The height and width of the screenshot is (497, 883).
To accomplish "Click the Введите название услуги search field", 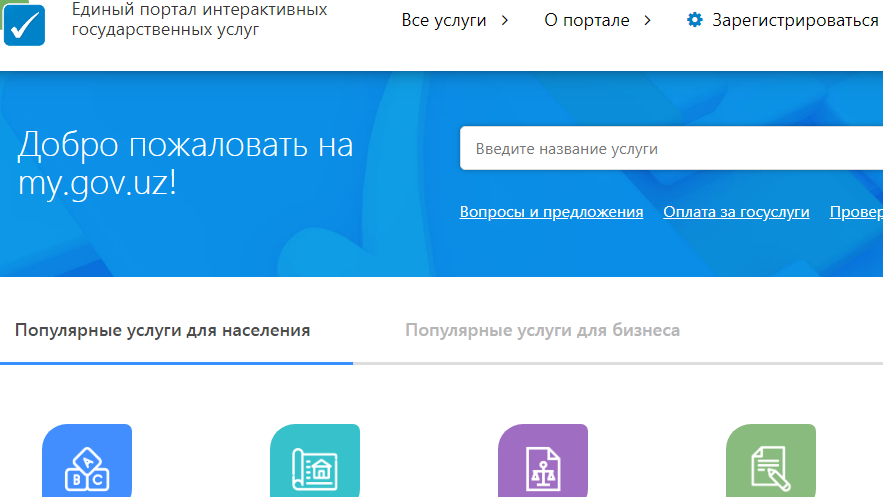I will (671, 148).
